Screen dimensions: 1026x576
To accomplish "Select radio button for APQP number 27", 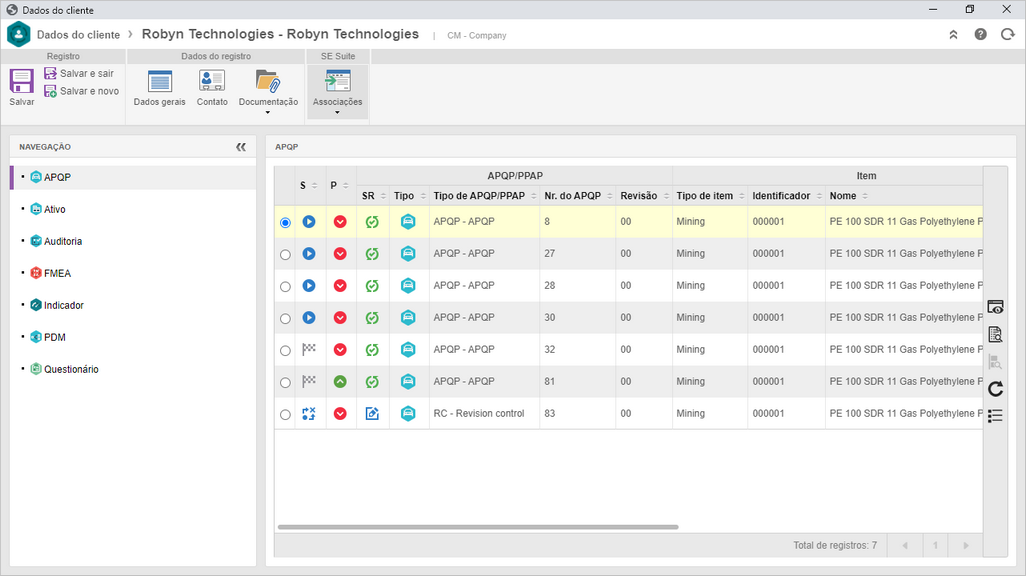I will [285, 255].
